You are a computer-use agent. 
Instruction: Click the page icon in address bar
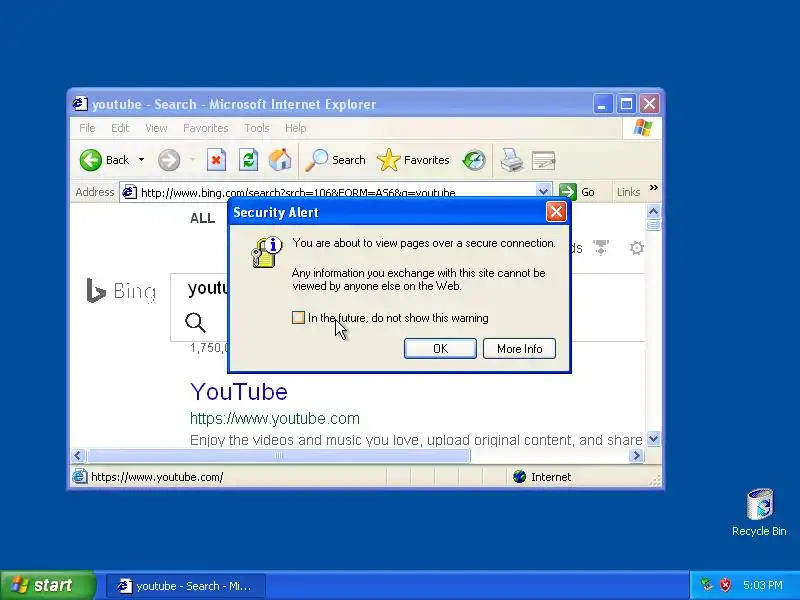point(130,192)
